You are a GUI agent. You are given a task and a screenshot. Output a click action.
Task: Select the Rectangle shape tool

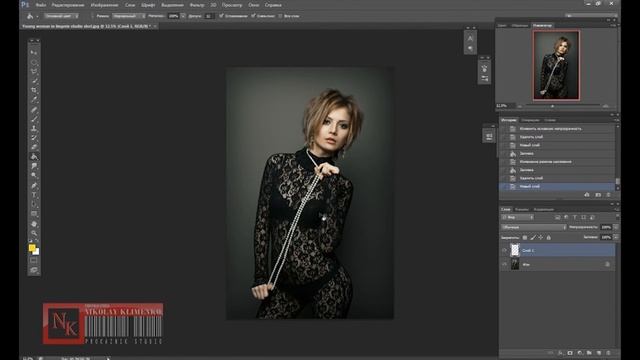coord(34,214)
